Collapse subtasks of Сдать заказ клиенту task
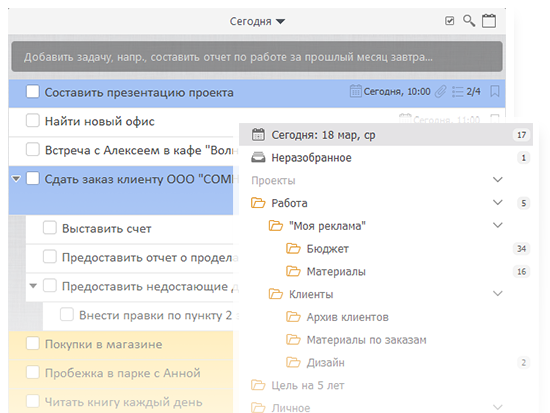This screenshot has width=550, height=413. coord(16,179)
